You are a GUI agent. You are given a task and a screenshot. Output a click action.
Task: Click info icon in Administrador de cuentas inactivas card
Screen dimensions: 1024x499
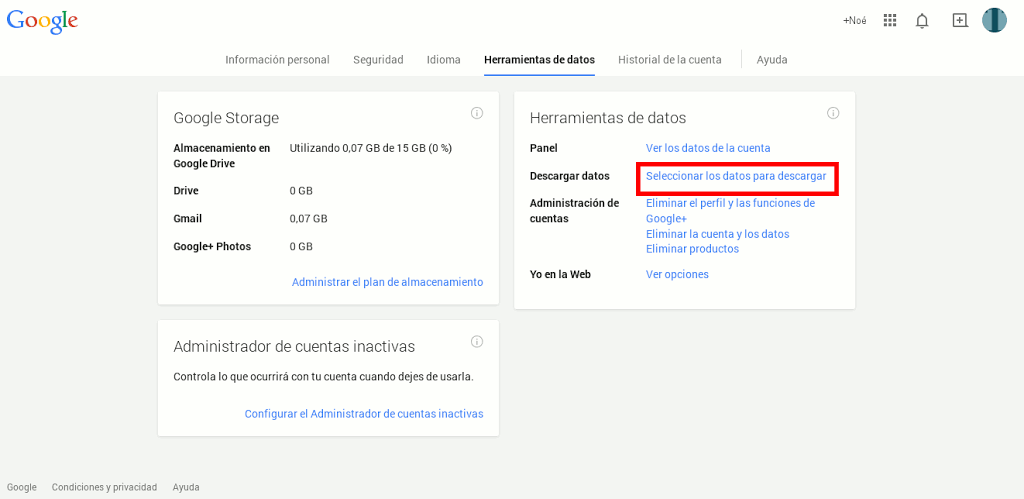point(477,341)
